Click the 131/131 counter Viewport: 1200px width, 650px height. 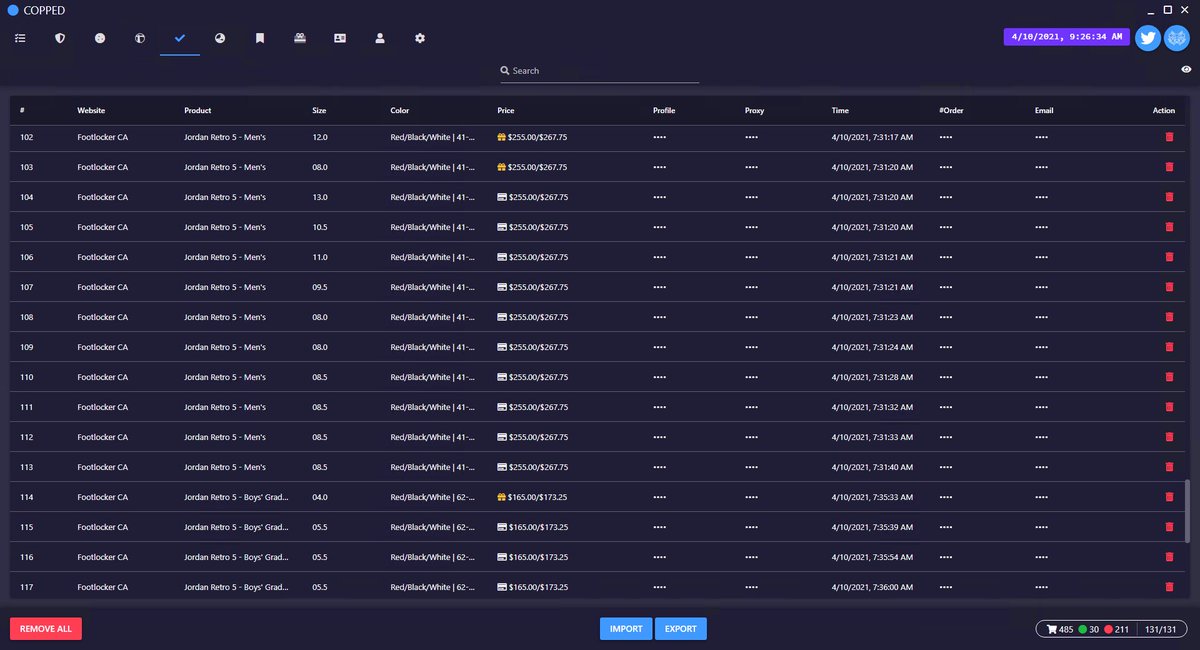1162,630
